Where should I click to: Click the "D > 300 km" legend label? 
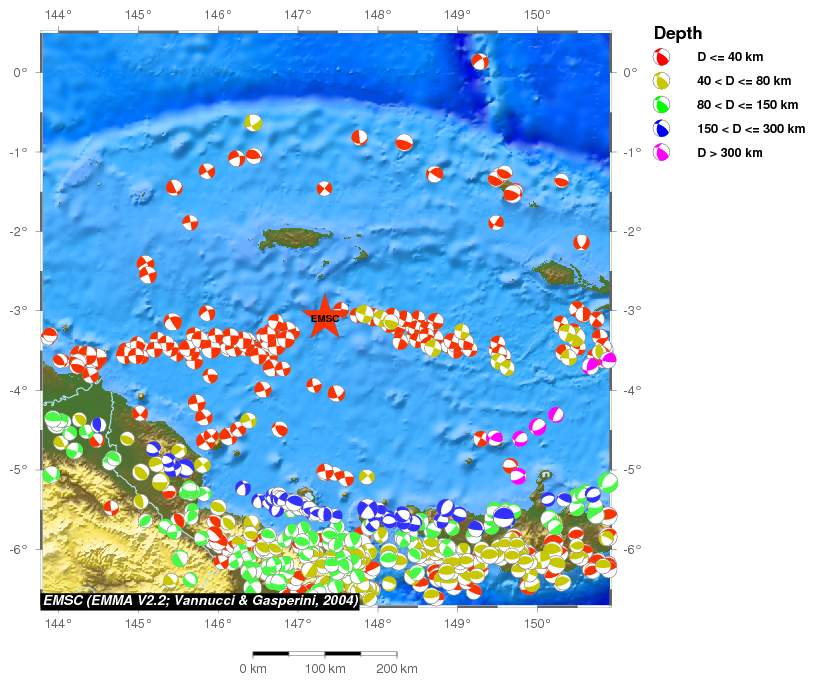[x=729, y=153]
